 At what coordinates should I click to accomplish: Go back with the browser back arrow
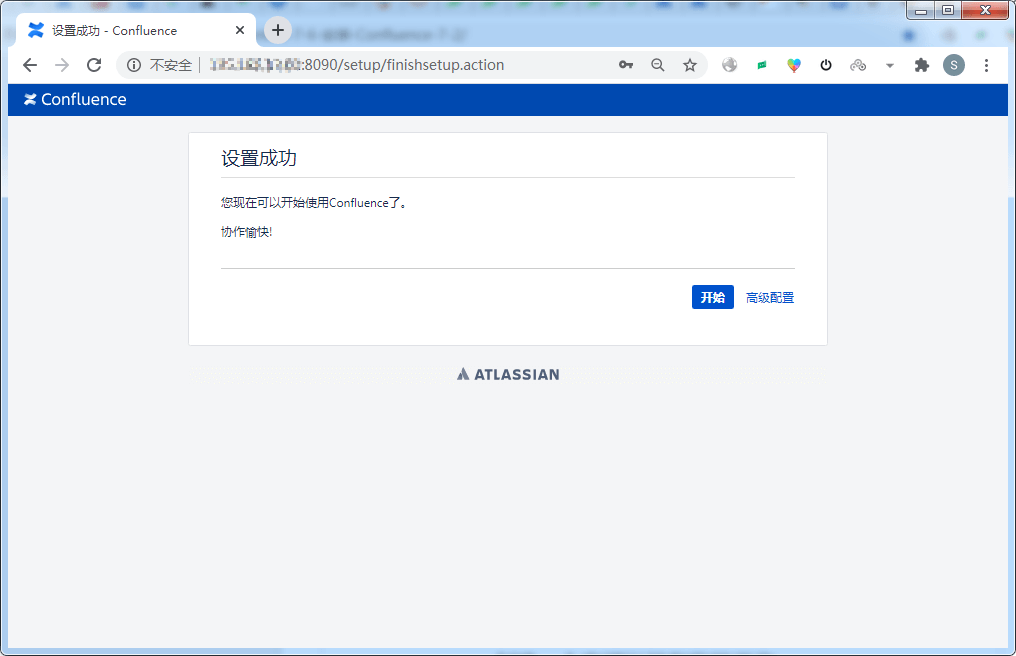pos(30,65)
